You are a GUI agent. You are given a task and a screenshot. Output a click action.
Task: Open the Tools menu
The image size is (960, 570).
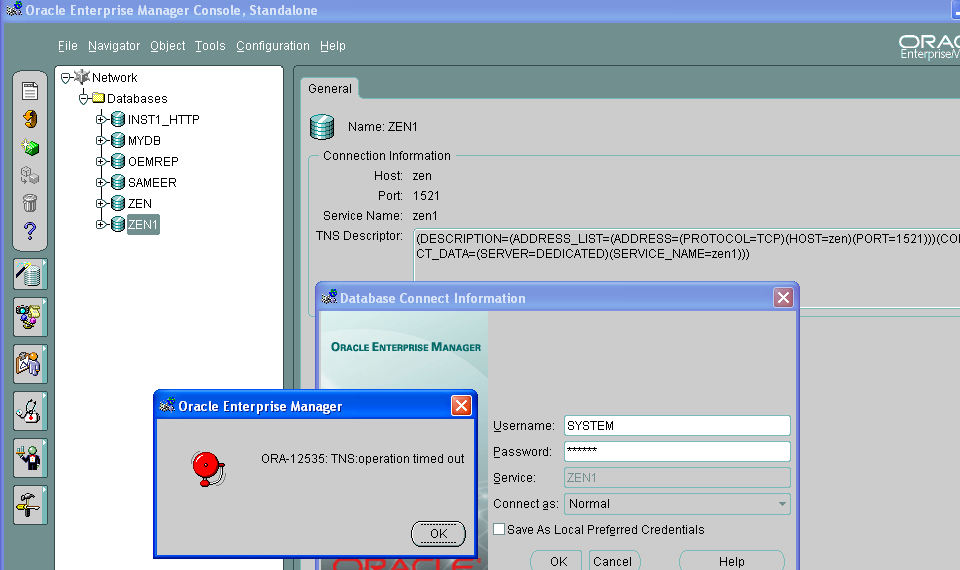tap(210, 46)
